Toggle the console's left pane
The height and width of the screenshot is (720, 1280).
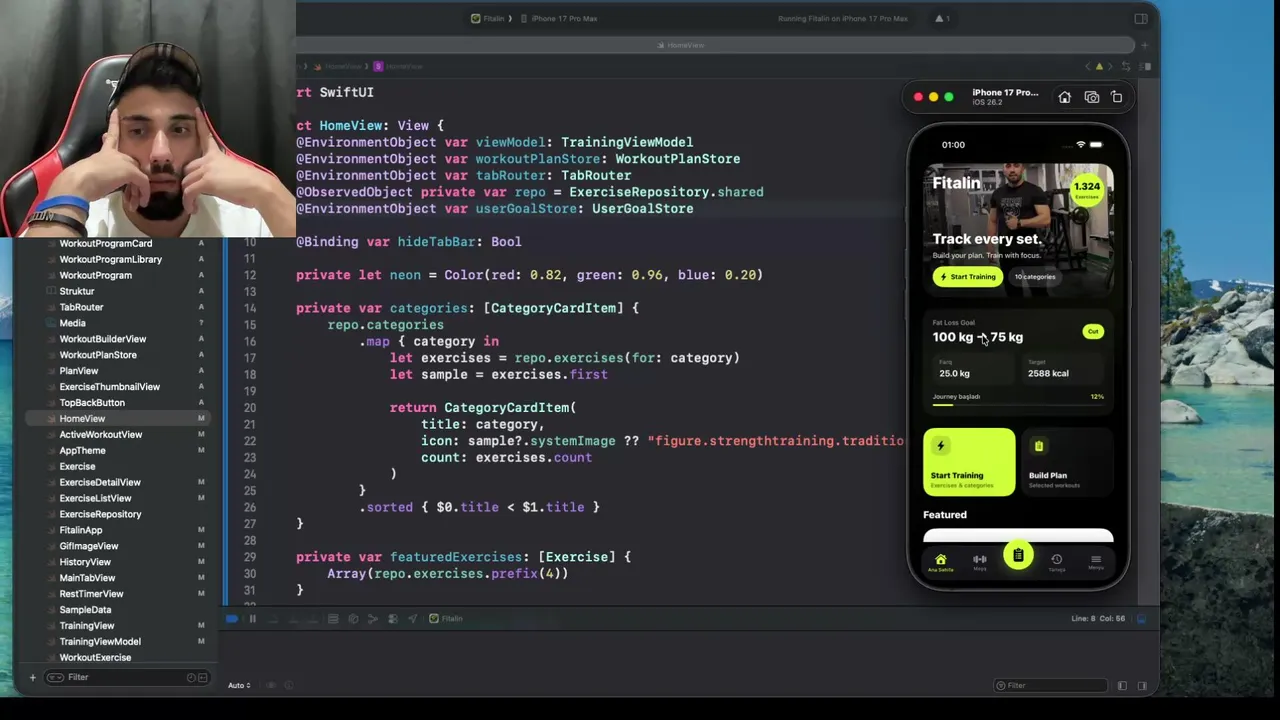[1122, 686]
